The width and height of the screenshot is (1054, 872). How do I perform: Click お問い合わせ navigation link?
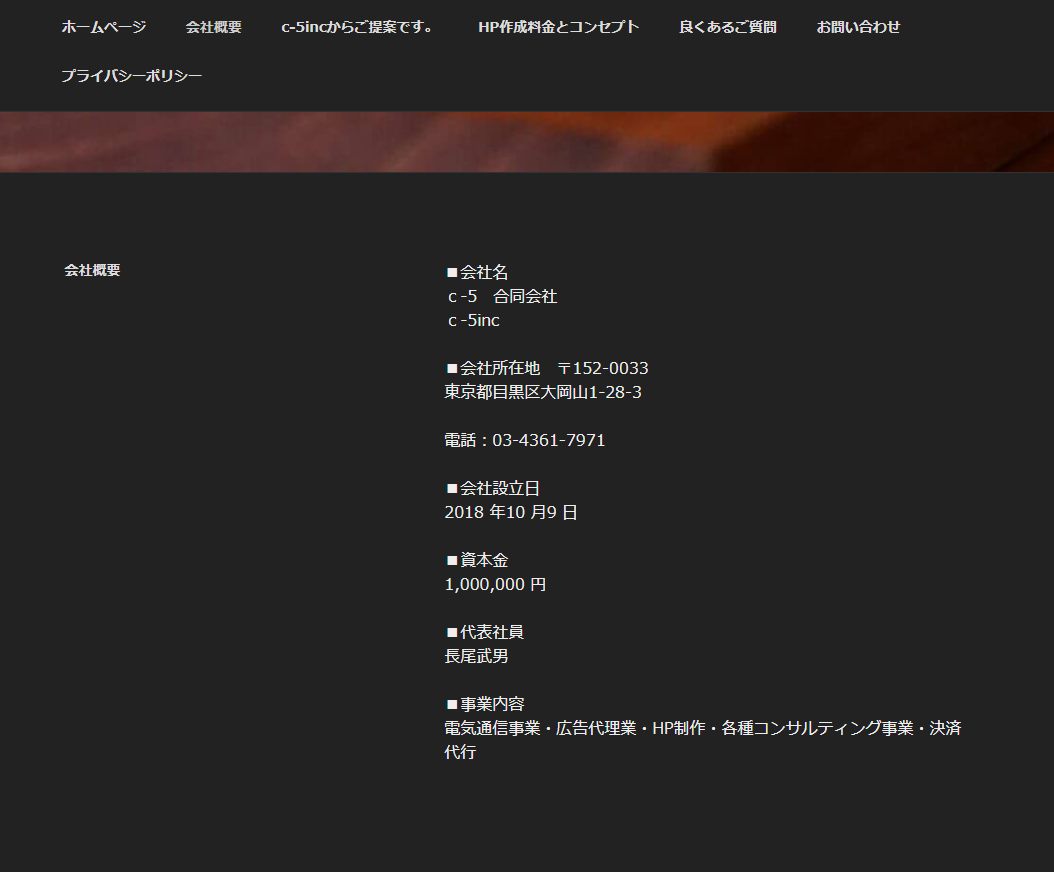point(858,27)
